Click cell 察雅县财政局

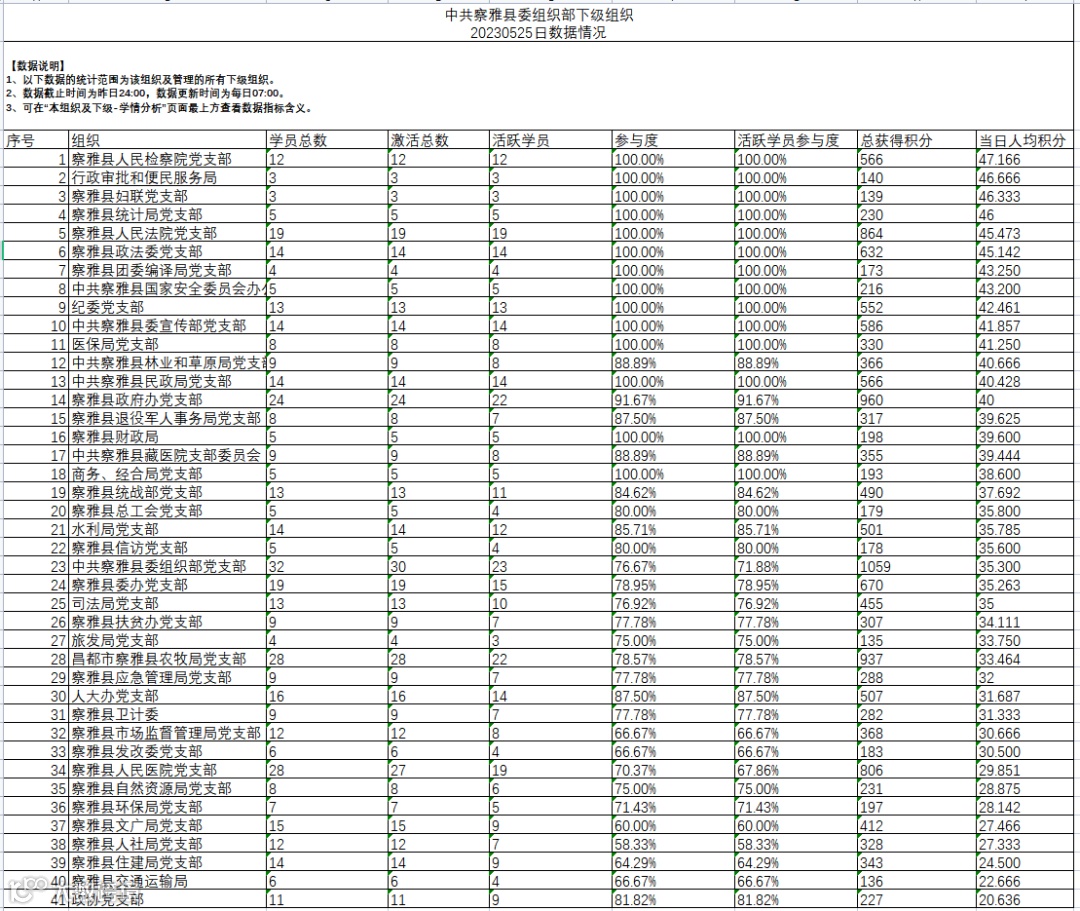pos(167,437)
